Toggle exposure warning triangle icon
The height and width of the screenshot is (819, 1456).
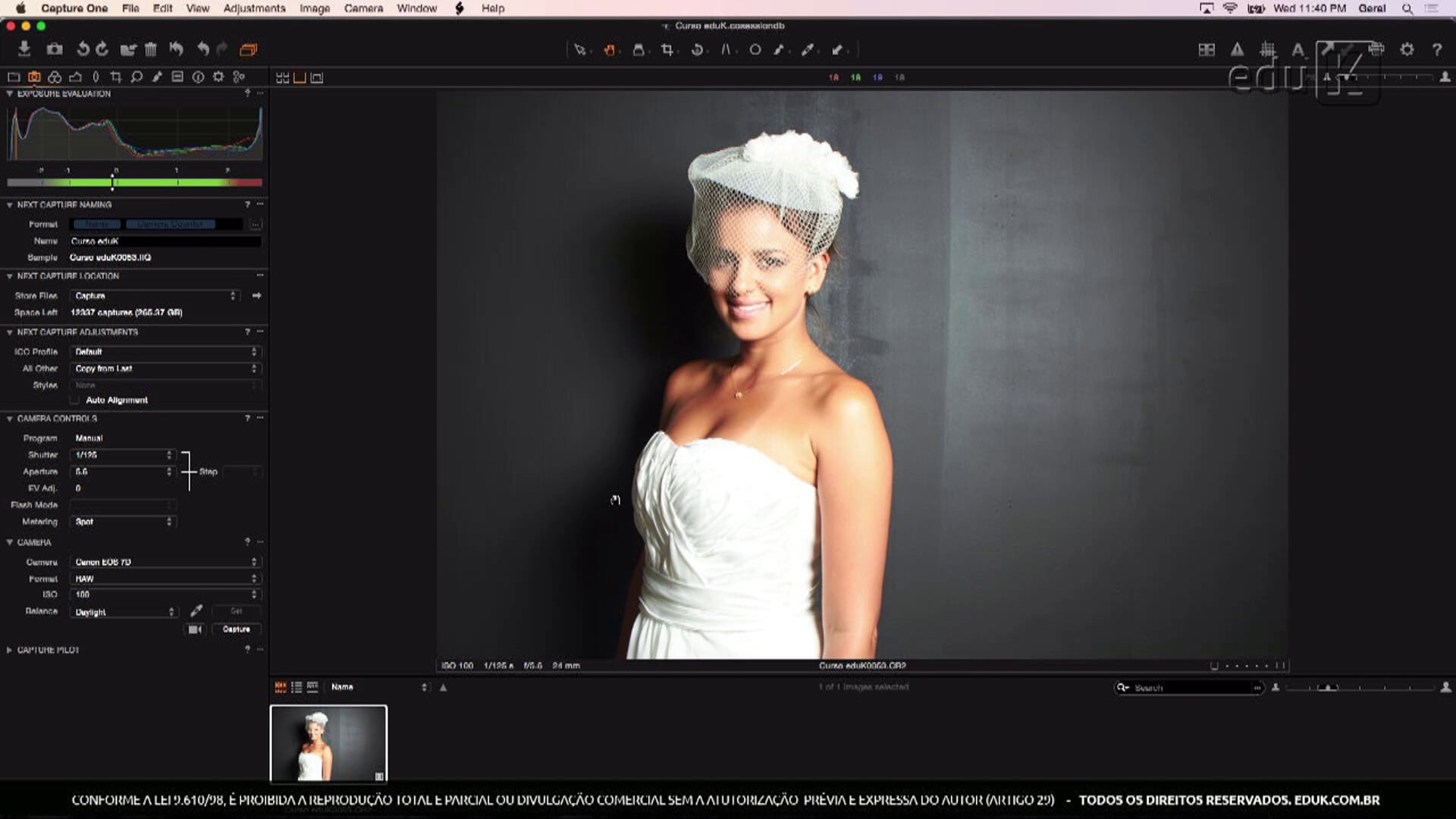(x=1237, y=50)
